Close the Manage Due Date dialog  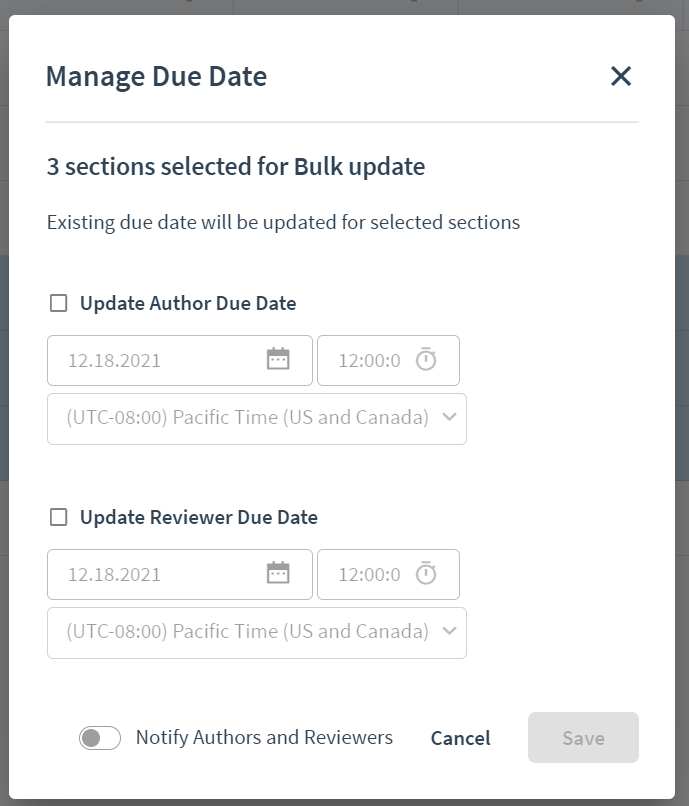(x=621, y=76)
